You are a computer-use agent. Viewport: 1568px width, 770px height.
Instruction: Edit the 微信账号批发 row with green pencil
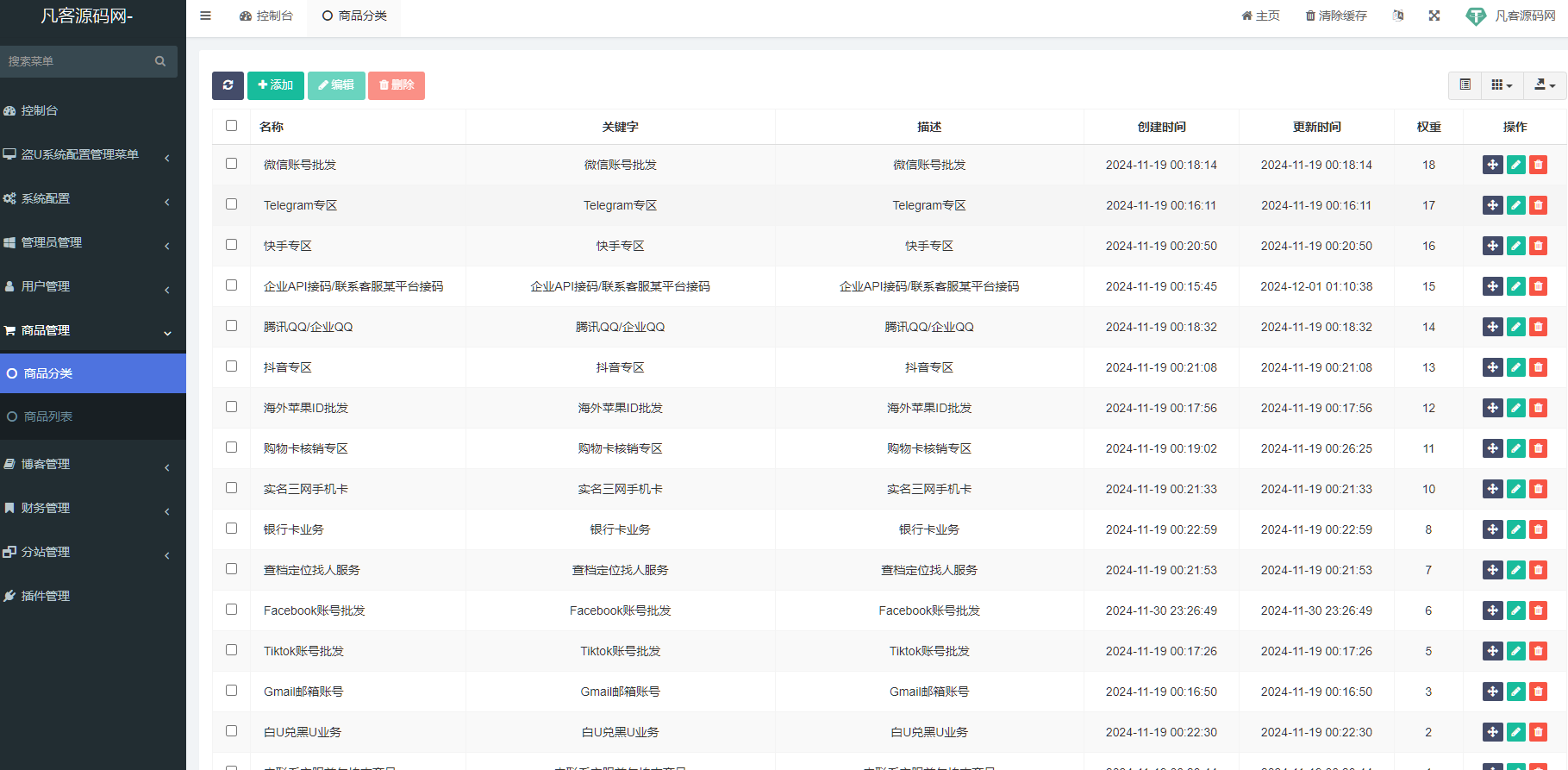(1516, 165)
